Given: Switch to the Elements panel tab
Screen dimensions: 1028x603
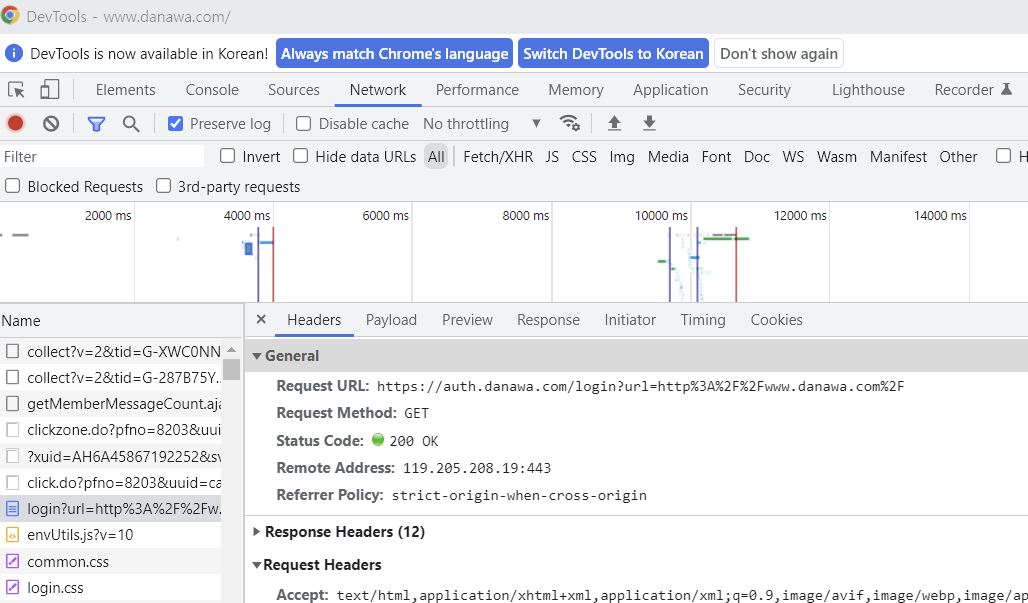Looking at the screenshot, I should 125,90.
